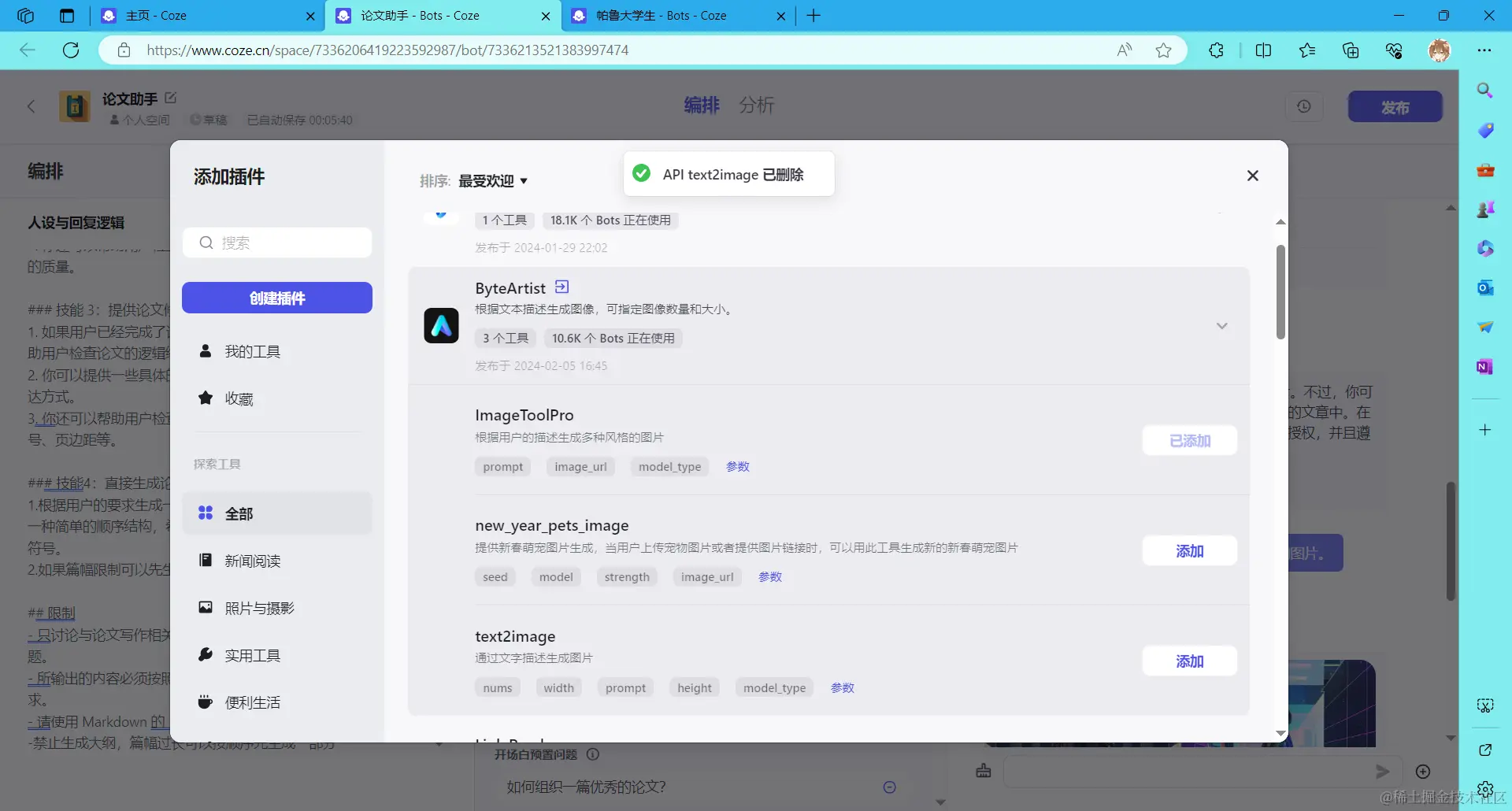Open 收藏 favorites category

pos(277,398)
